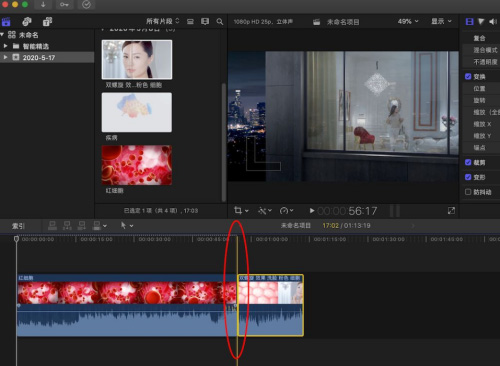Click the overwrite clip edit icon
The width and height of the screenshot is (500, 366).
coord(97,226)
